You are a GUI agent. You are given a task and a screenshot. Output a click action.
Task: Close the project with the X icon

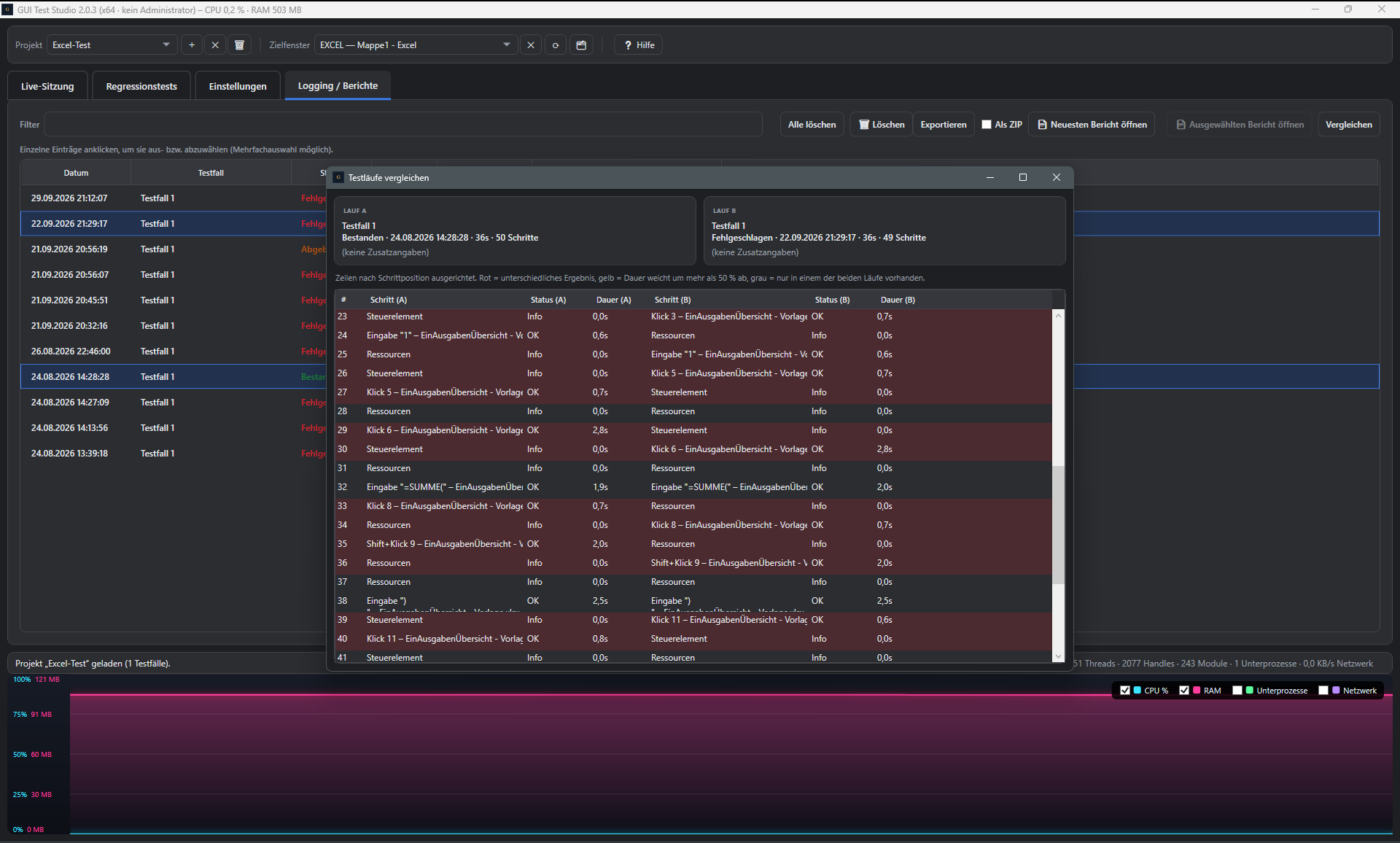click(x=215, y=45)
